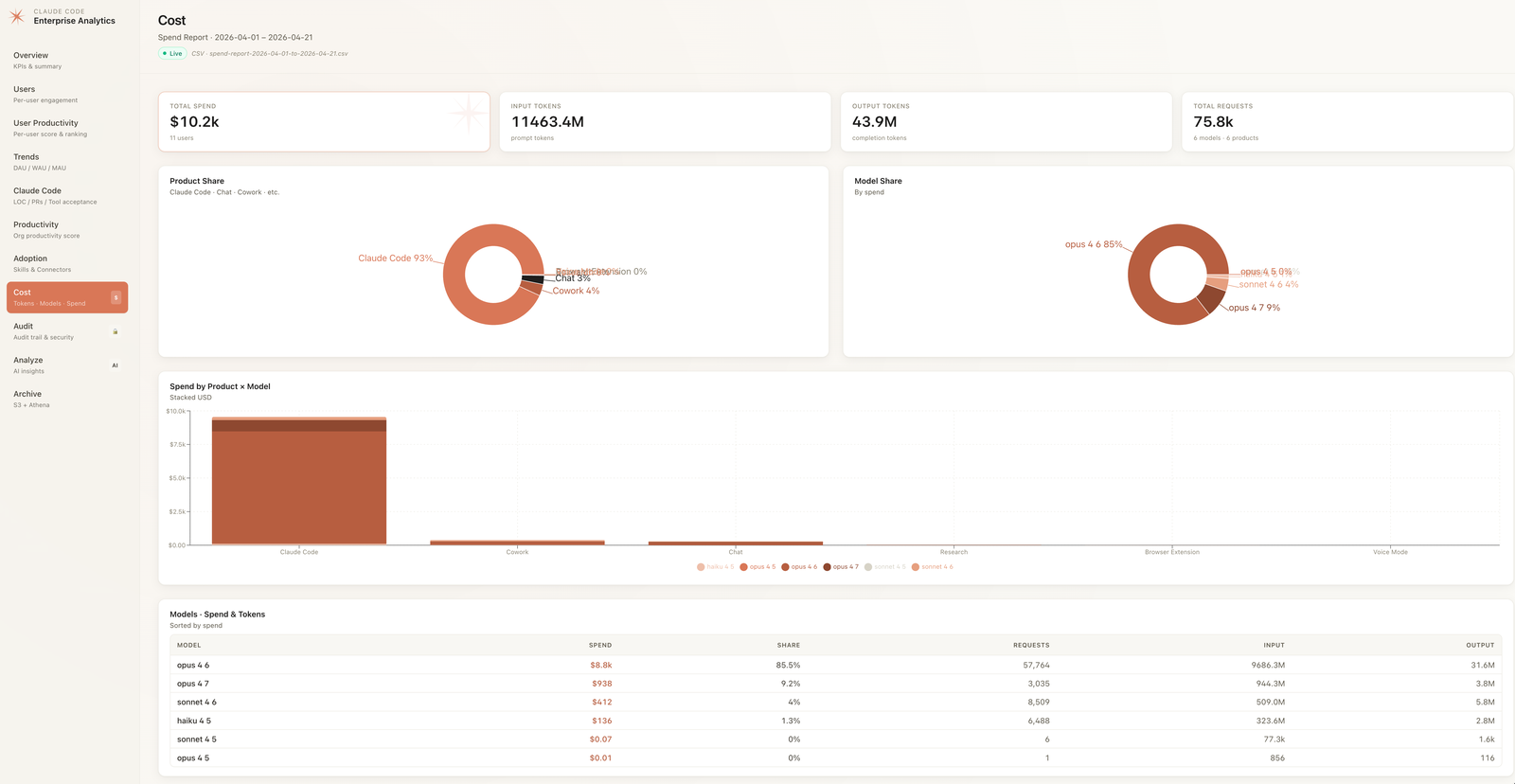Click the Research axis label
This screenshot has width=1515, height=784.
click(954, 552)
